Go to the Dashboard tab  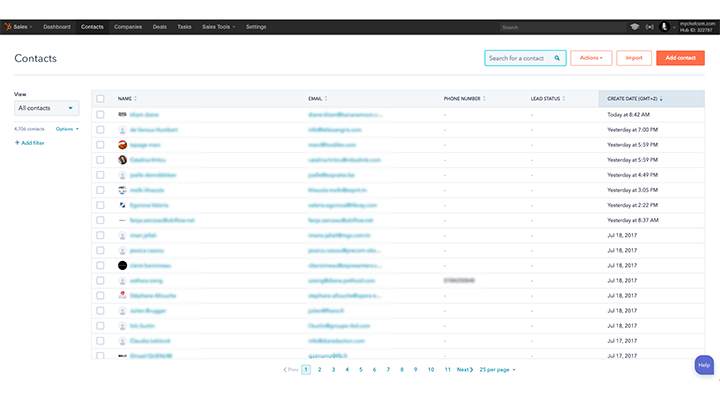click(57, 27)
